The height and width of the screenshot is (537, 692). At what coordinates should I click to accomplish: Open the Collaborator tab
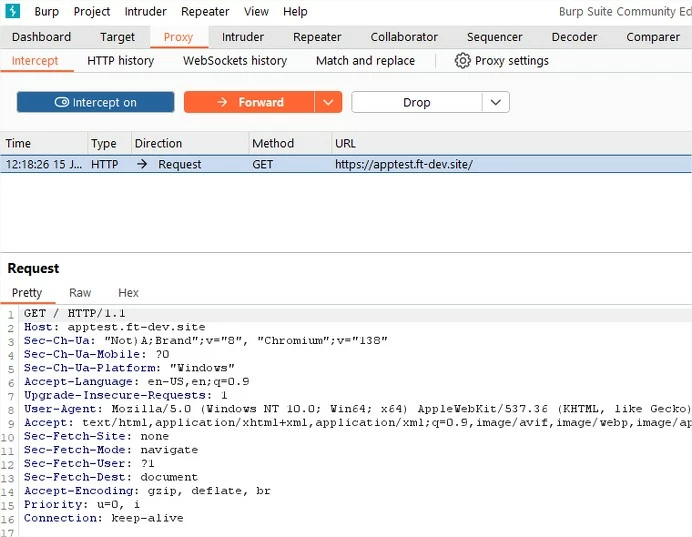(x=404, y=37)
